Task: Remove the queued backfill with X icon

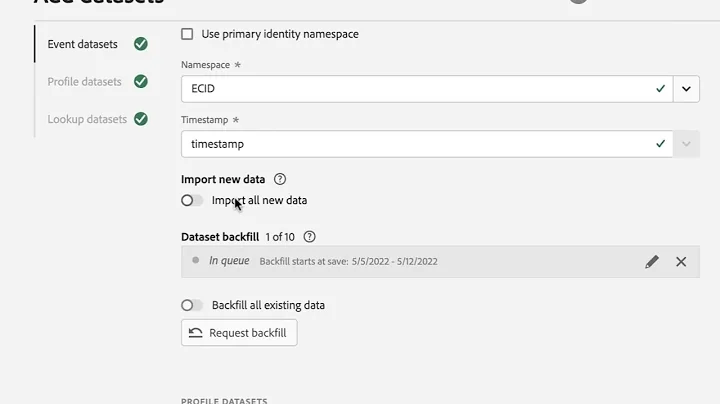Action: pos(681,262)
